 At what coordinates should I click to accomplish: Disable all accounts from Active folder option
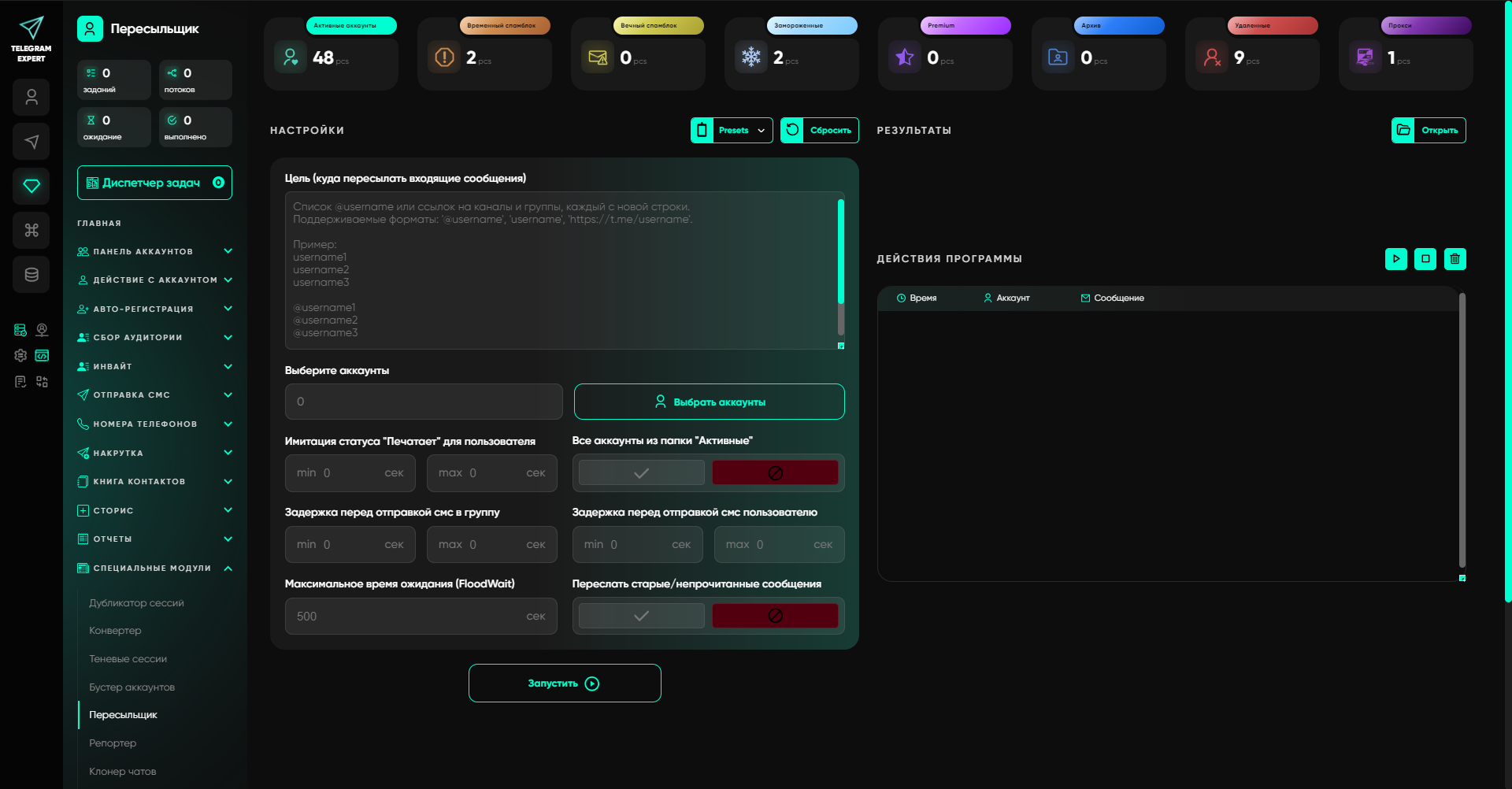tap(775, 473)
